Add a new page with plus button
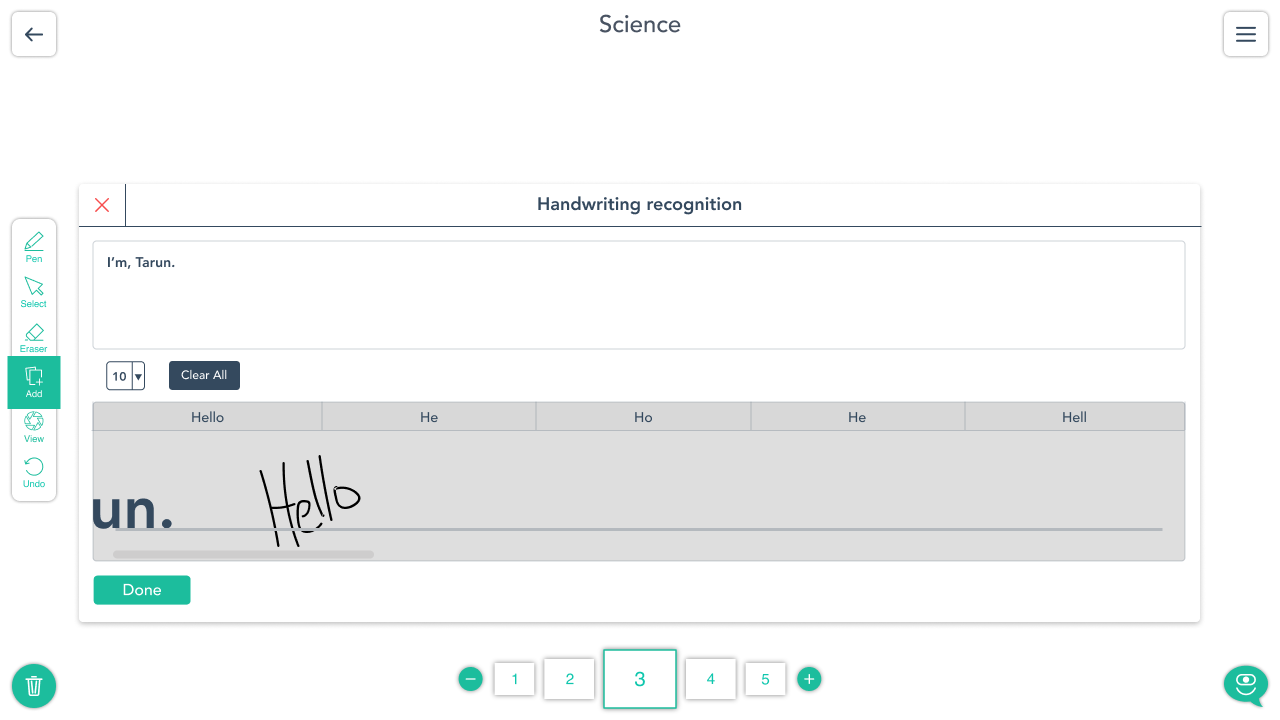Viewport: 1280px width, 720px height. [810, 679]
